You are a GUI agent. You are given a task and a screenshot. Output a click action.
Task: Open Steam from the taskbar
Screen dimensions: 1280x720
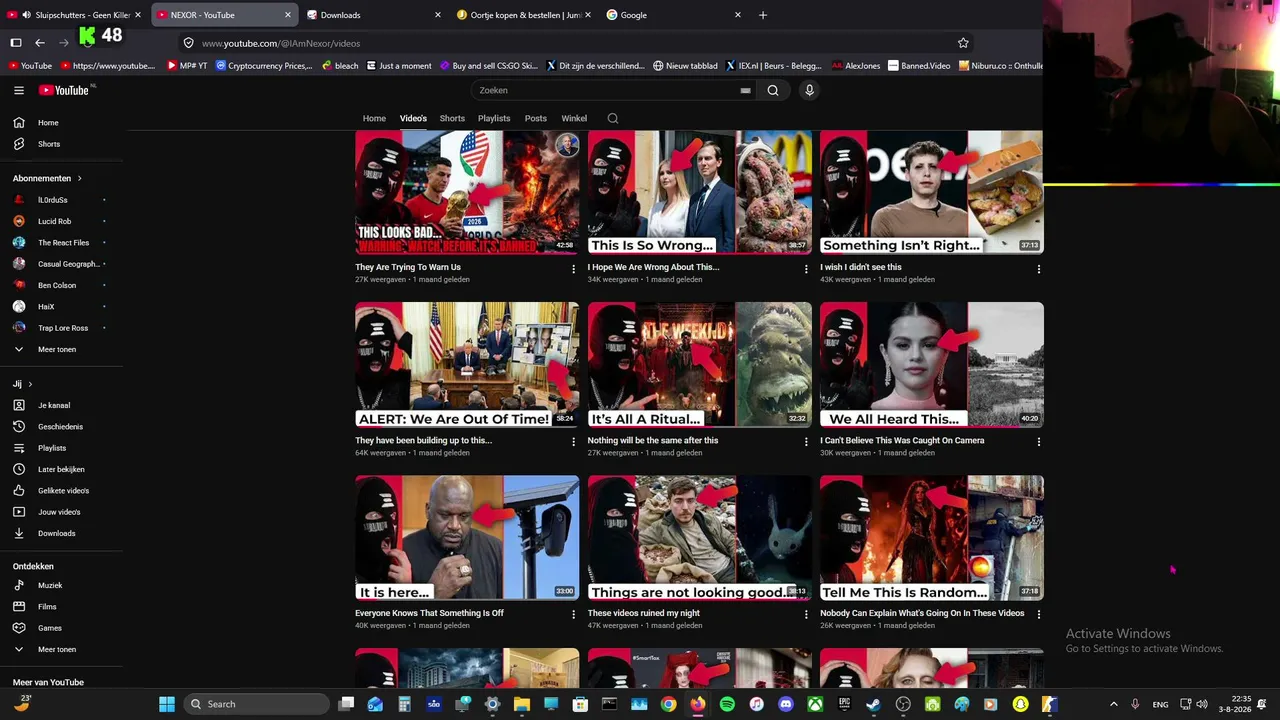point(874,704)
